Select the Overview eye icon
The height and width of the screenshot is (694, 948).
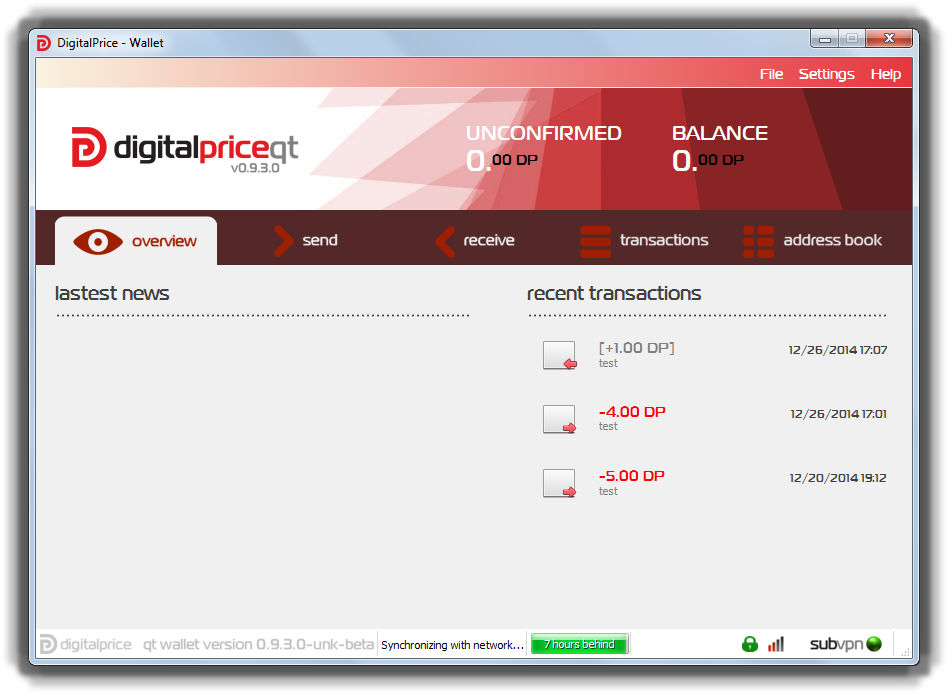(x=96, y=240)
